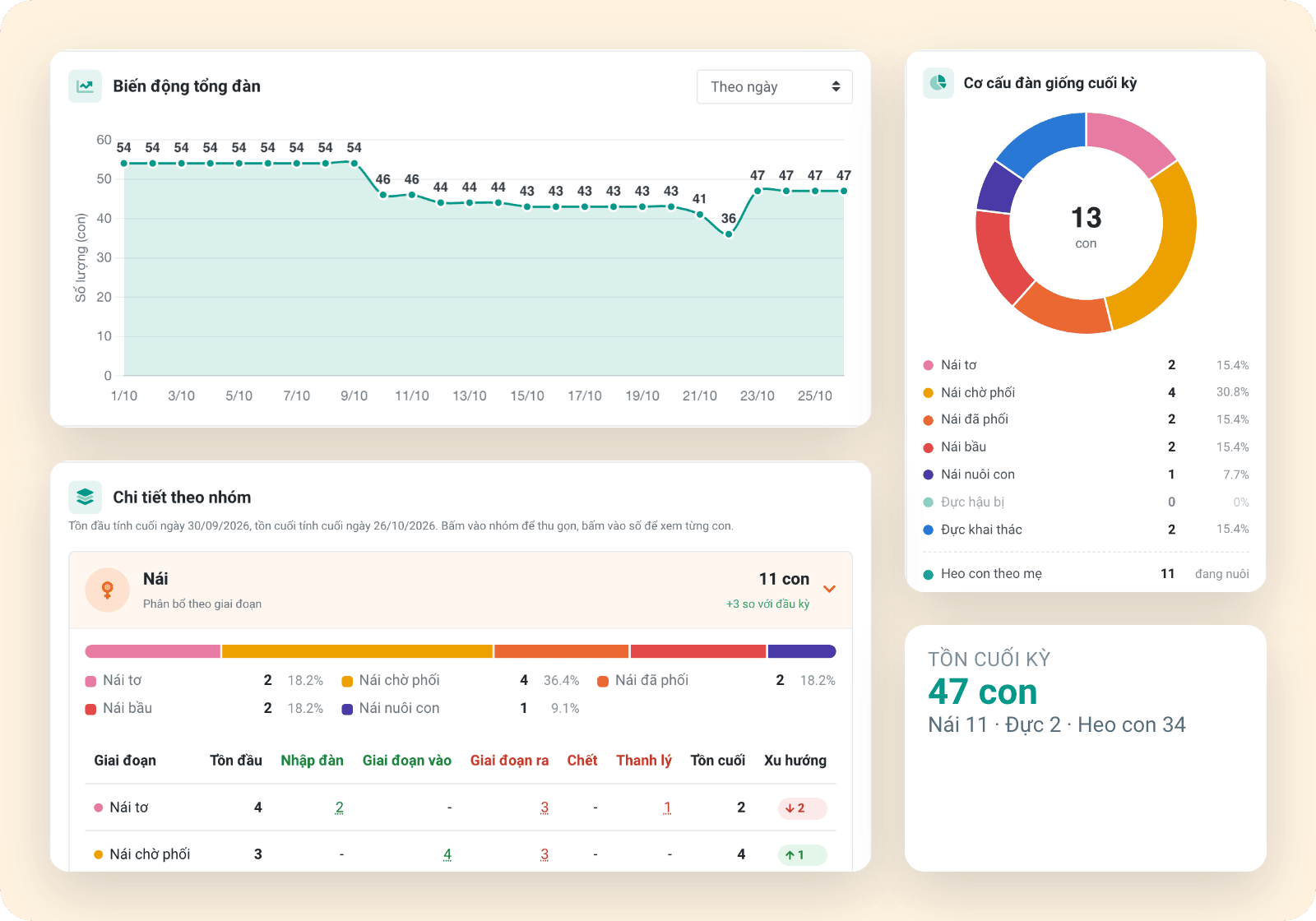Viewport: 1316px width, 921px height.
Task: Toggle Nái nuôi con in the donut legend
Action: pos(1086,474)
